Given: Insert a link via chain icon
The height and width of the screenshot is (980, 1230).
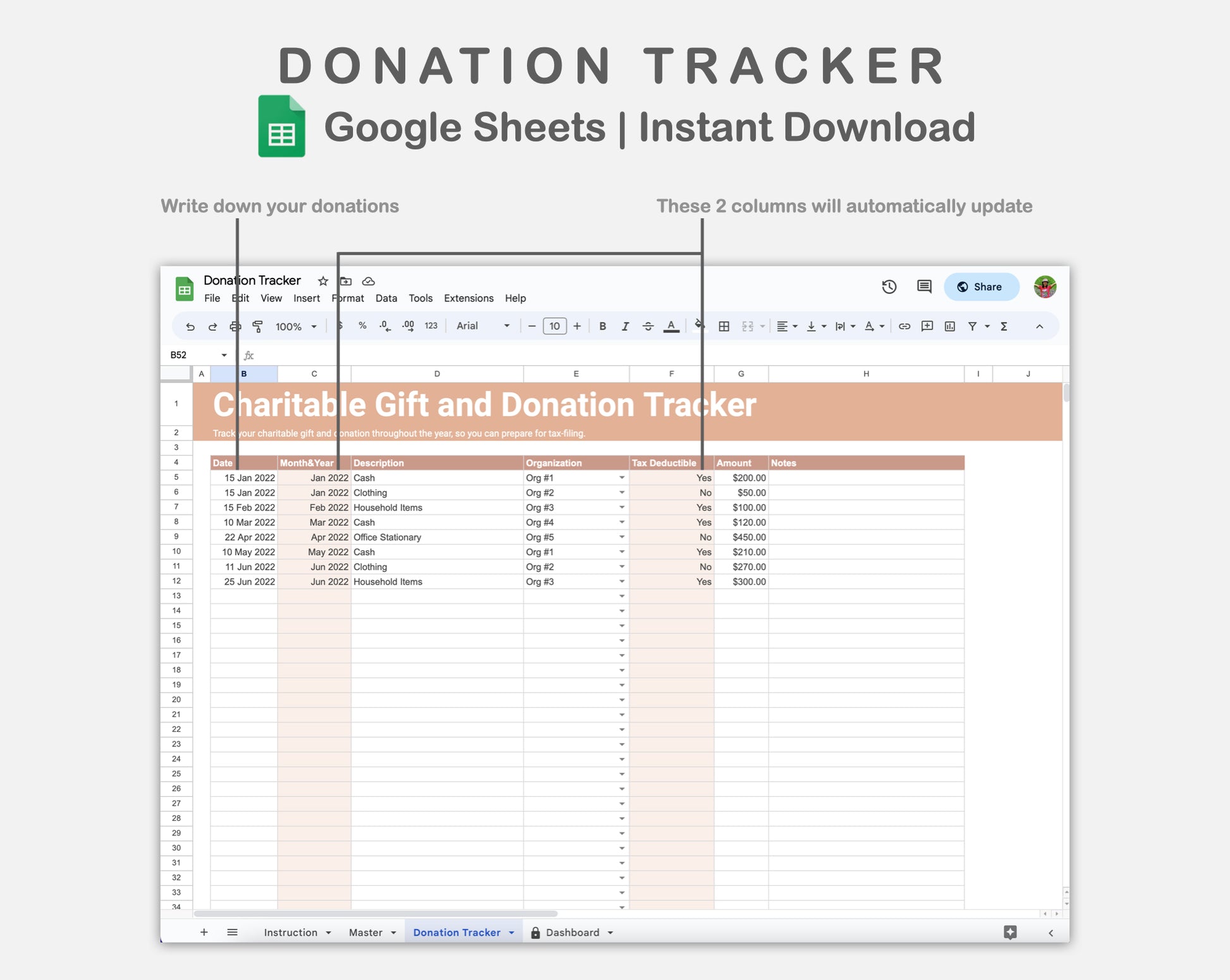Looking at the screenshot, I should [904, 327].
